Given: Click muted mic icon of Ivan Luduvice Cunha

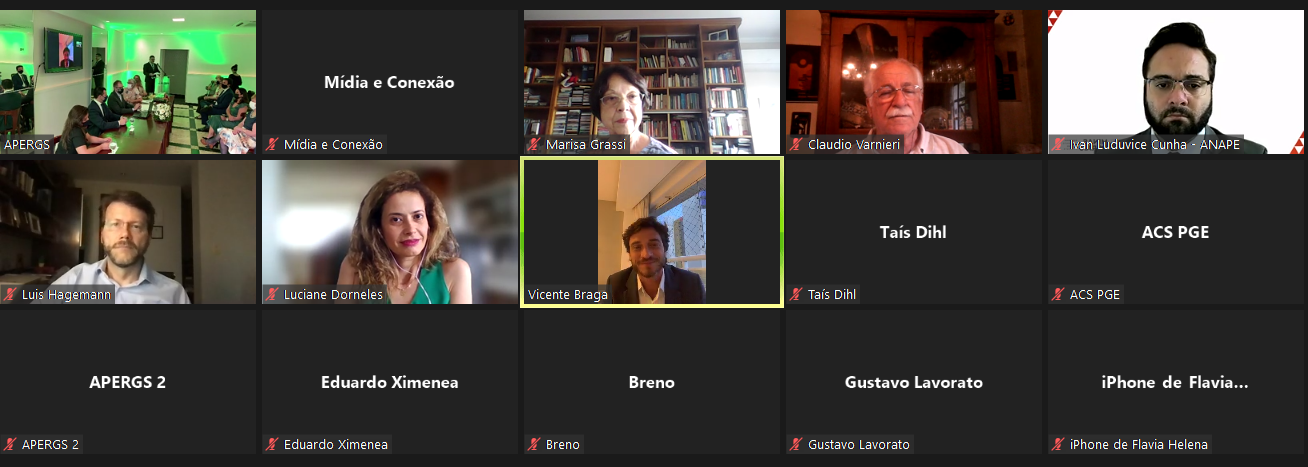Looking at the screenshot, I should (1058, 145).
